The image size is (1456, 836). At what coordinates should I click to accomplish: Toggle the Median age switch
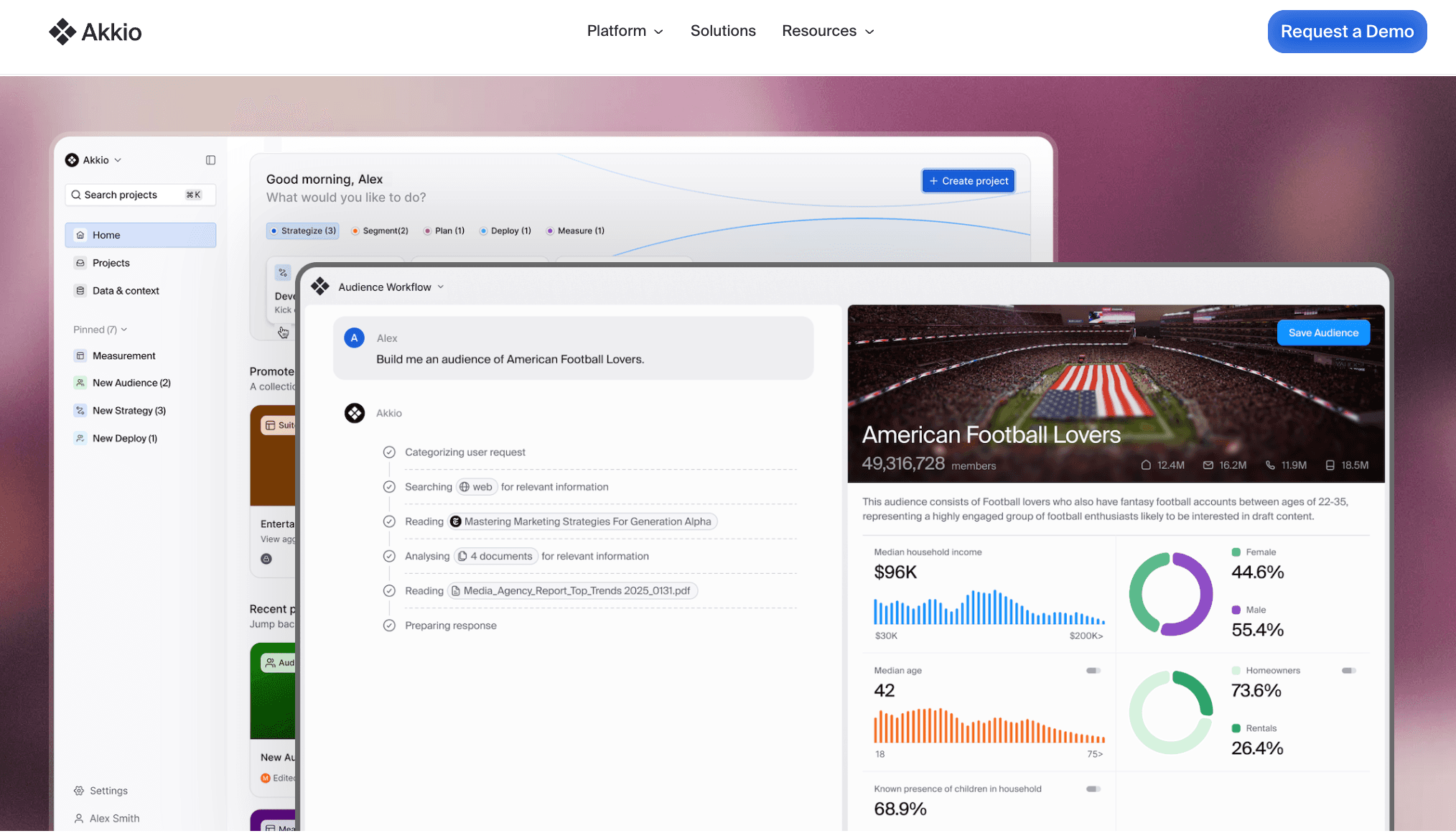(x=1093, y=671)
